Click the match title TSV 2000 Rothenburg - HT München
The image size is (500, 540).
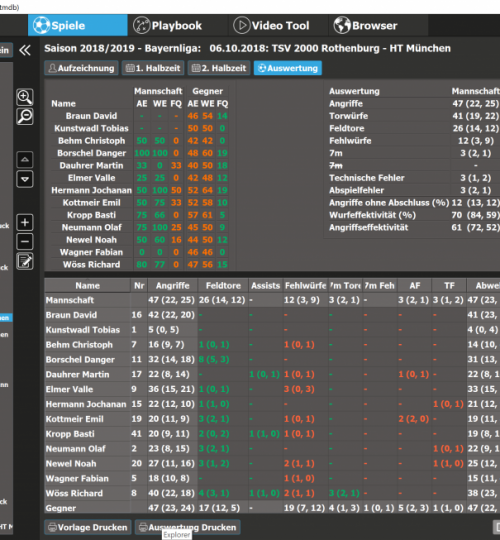[361, 48]
